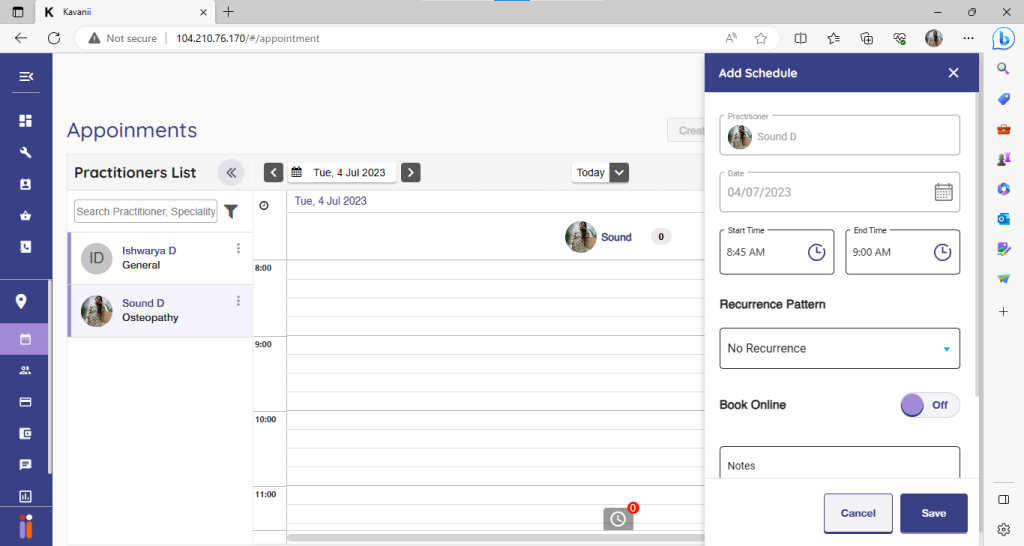
Task: Click the calendar icon in Date field
Action: point(943,192)
